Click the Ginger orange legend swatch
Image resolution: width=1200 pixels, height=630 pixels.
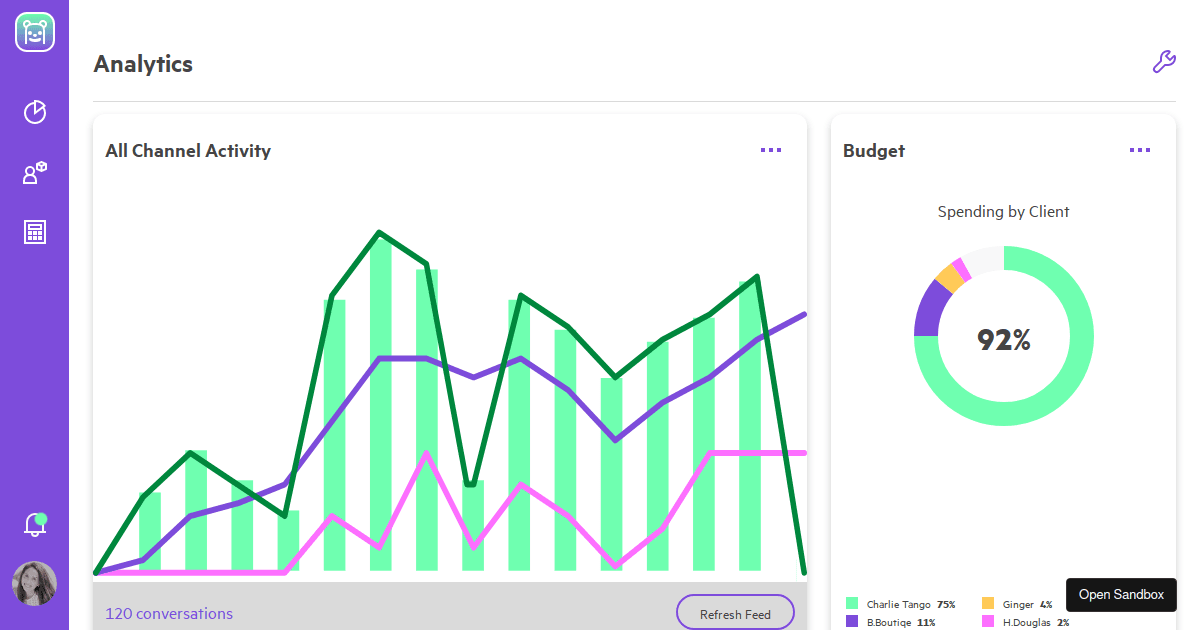[x=988, y=604]
